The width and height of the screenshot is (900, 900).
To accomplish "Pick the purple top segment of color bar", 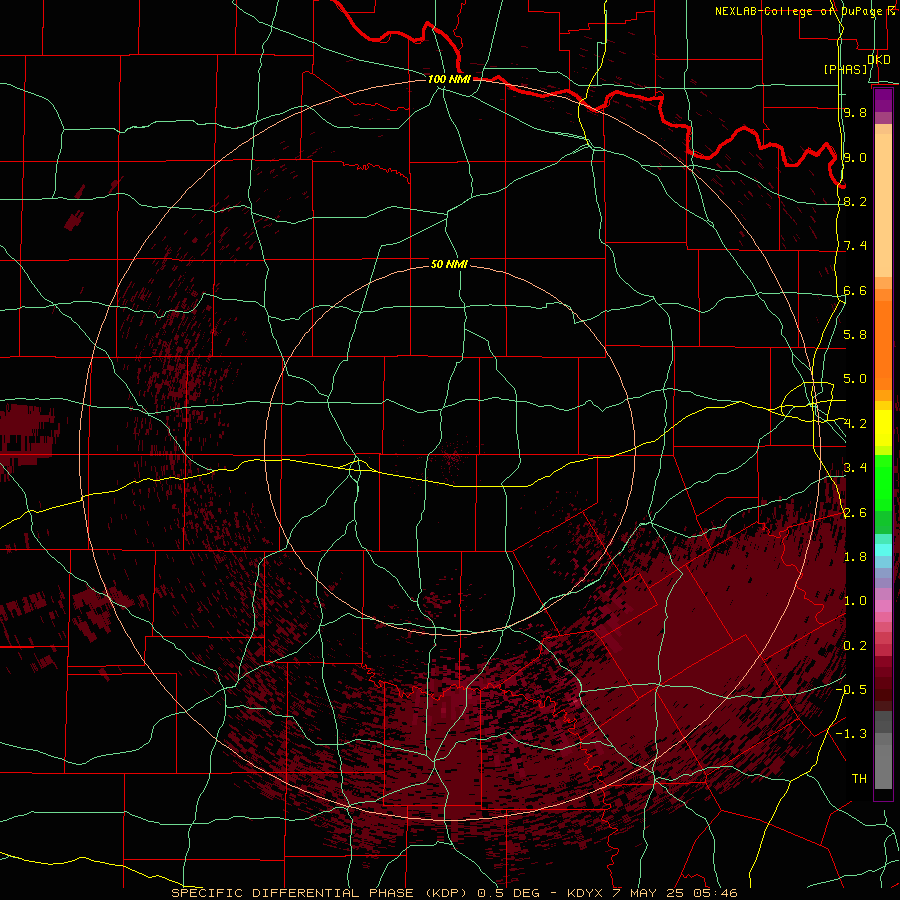I will [x=883, y=100].
